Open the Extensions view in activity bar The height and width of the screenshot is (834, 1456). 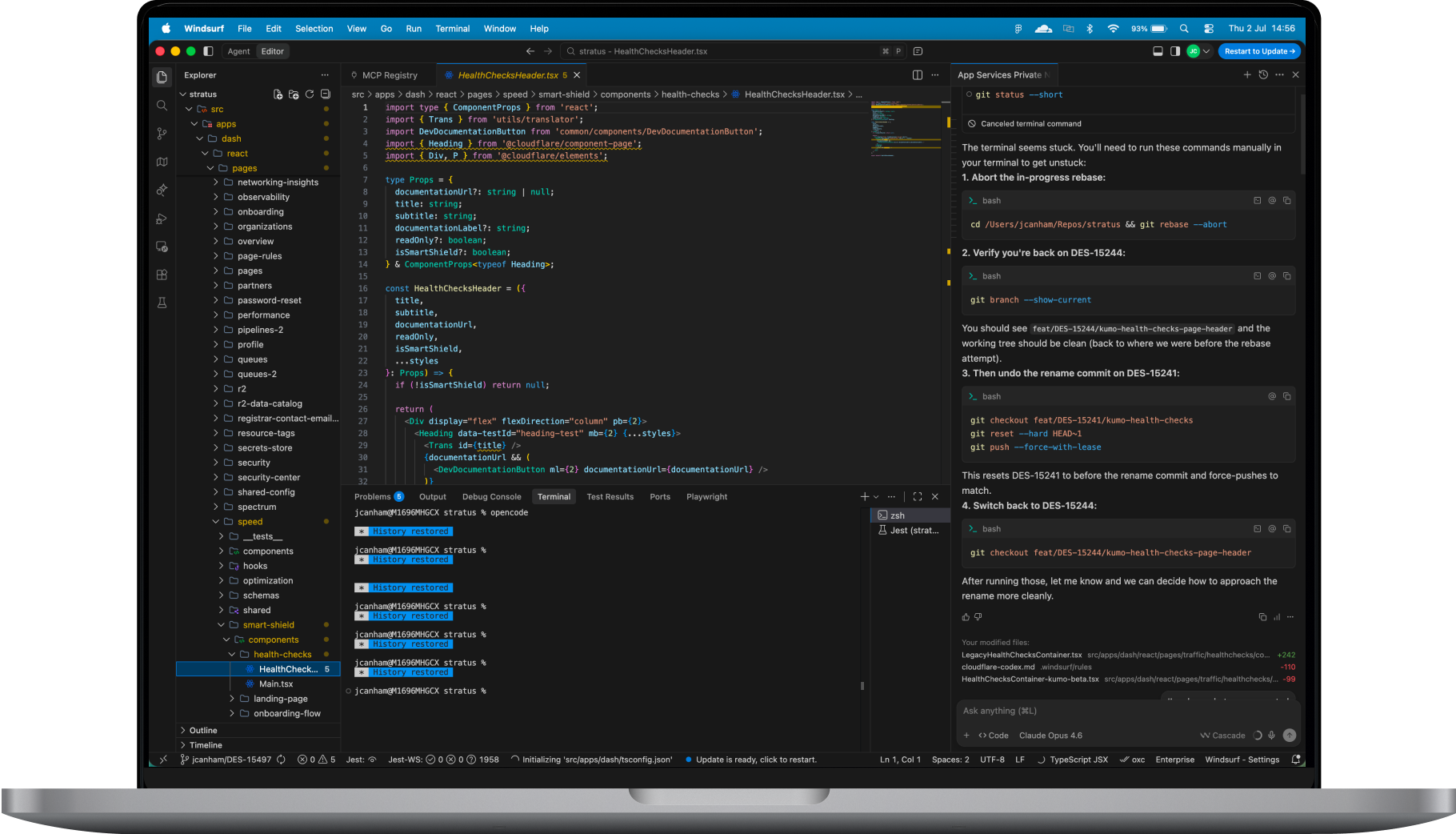point(162,275)
